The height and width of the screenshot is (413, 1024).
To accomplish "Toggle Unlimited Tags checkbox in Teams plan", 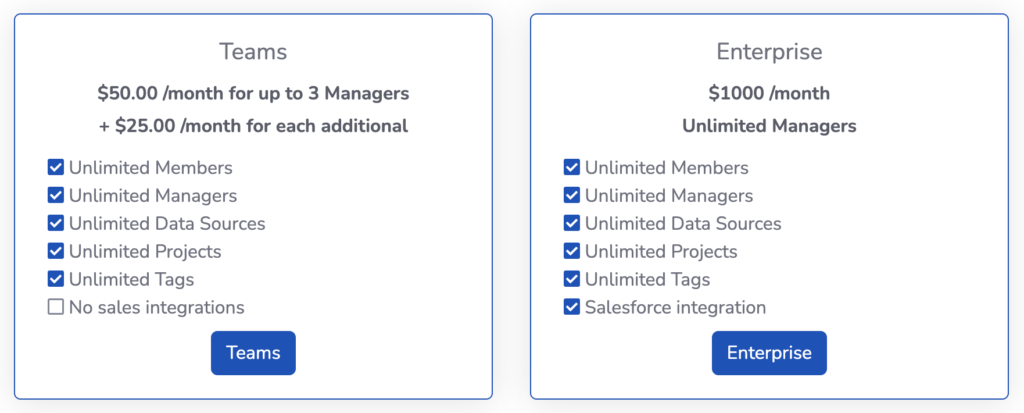I will pos(56,280).
